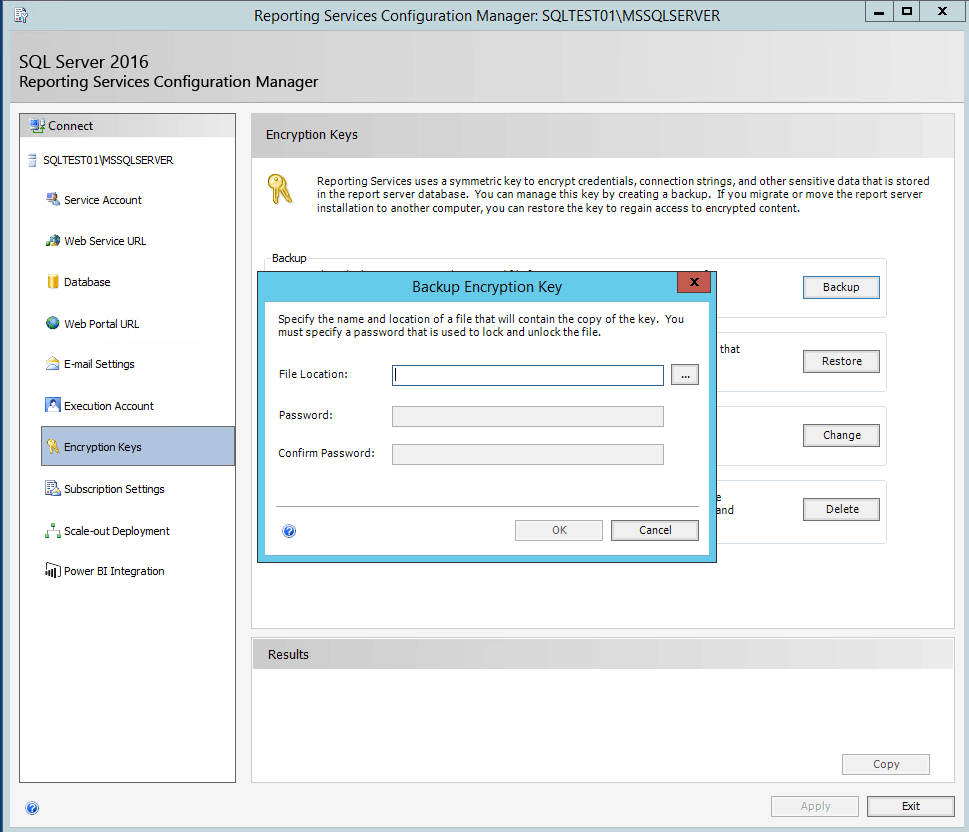Click the Web Portal URL globe icon

(x=53, y=323)
